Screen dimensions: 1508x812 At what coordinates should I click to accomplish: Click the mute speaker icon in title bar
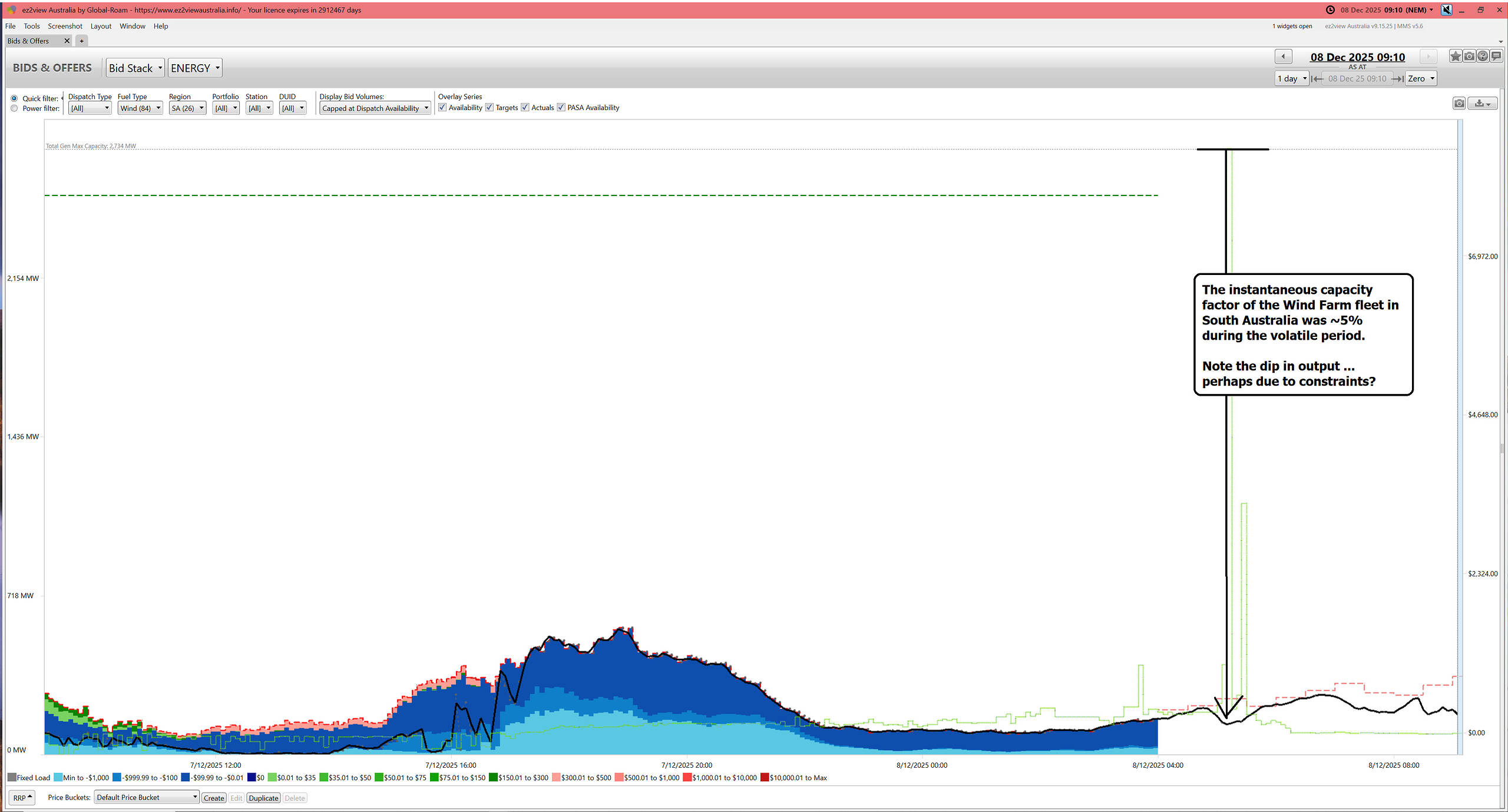[1447, 10]
